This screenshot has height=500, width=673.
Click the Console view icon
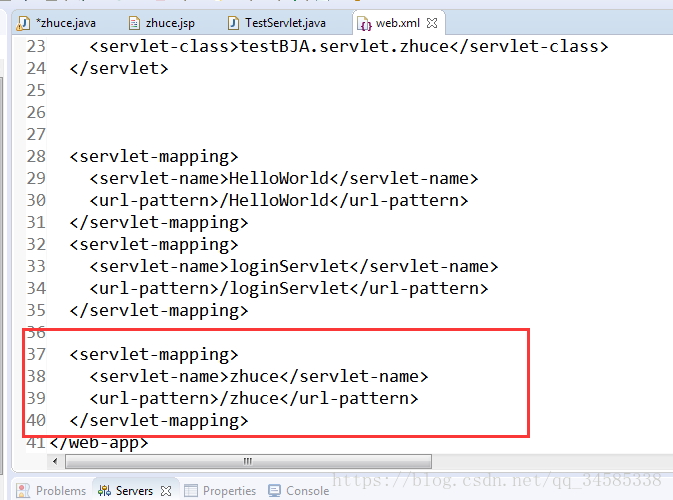pos(275,491)
